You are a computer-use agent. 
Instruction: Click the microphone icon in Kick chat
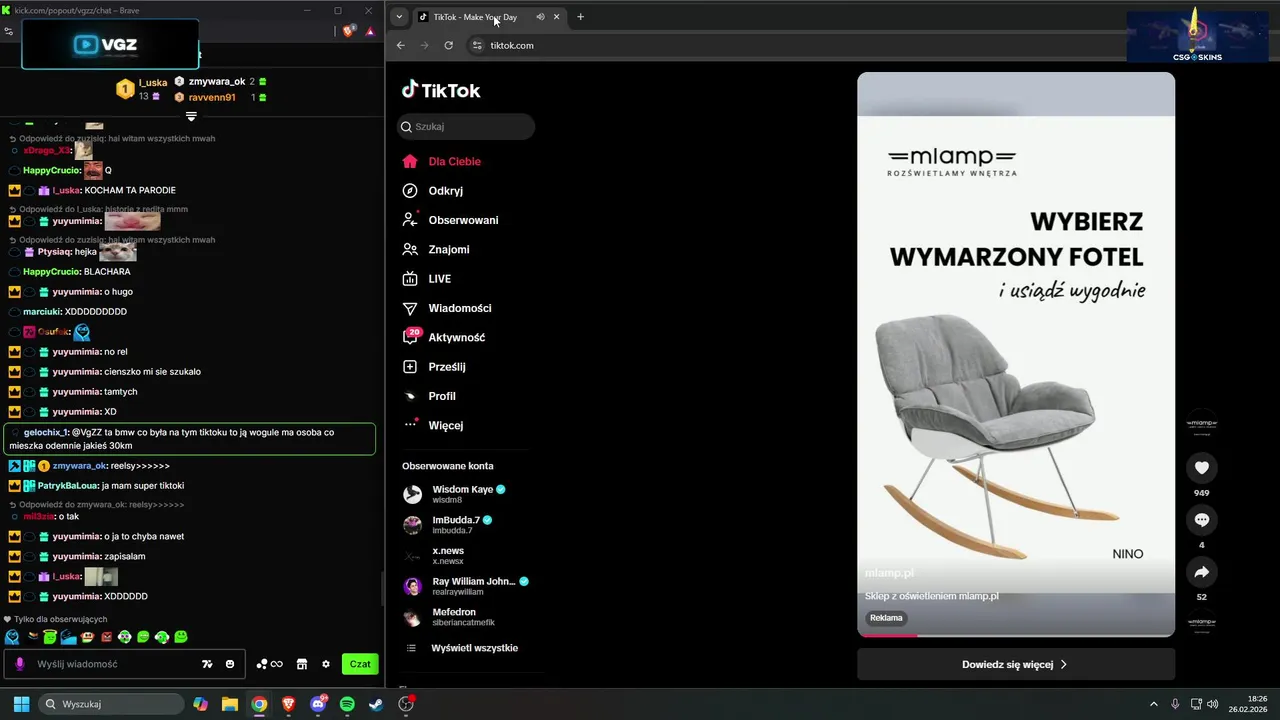pos(20,664)
